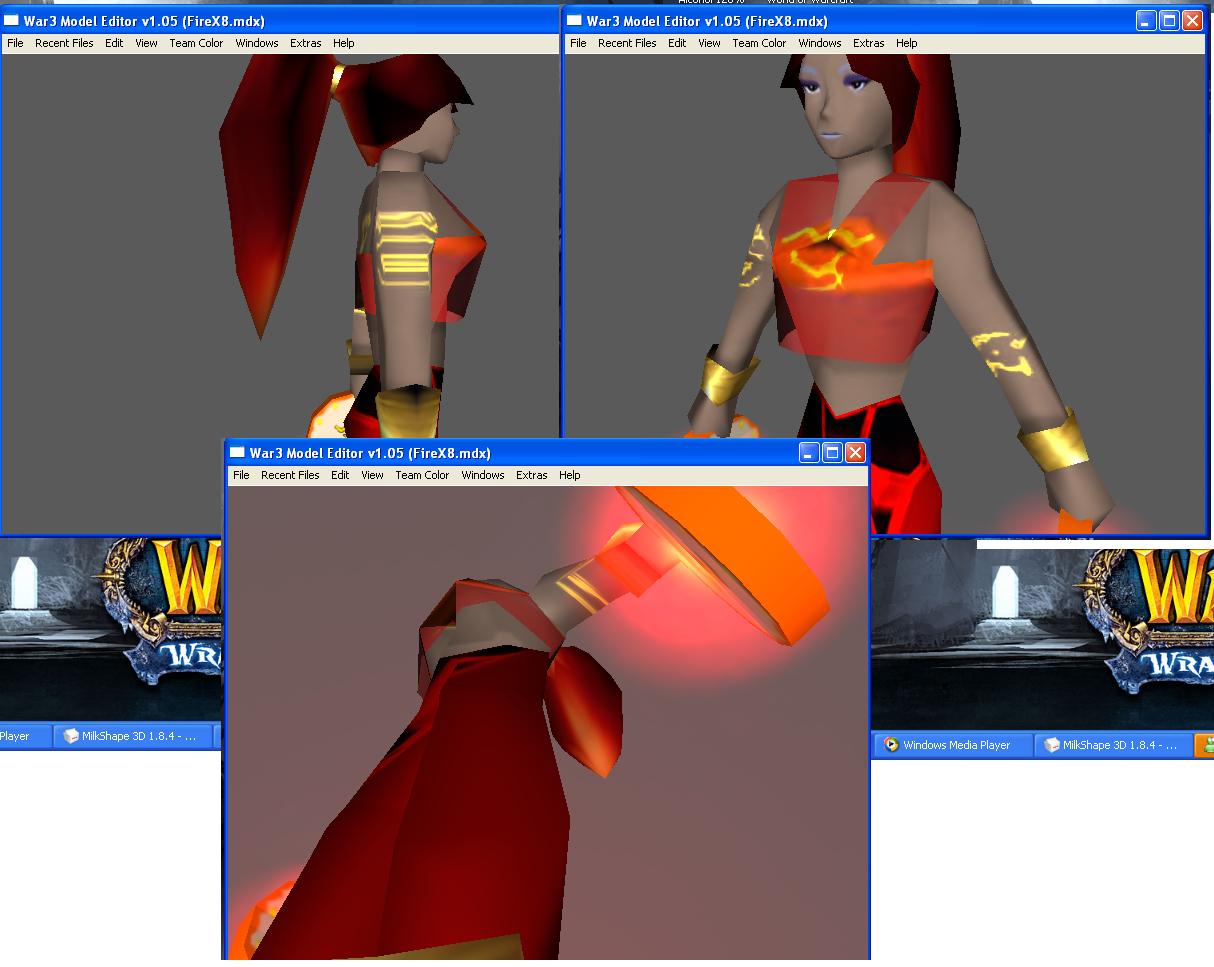Open the Windows menu in the top-right editor window

[820, 43]
